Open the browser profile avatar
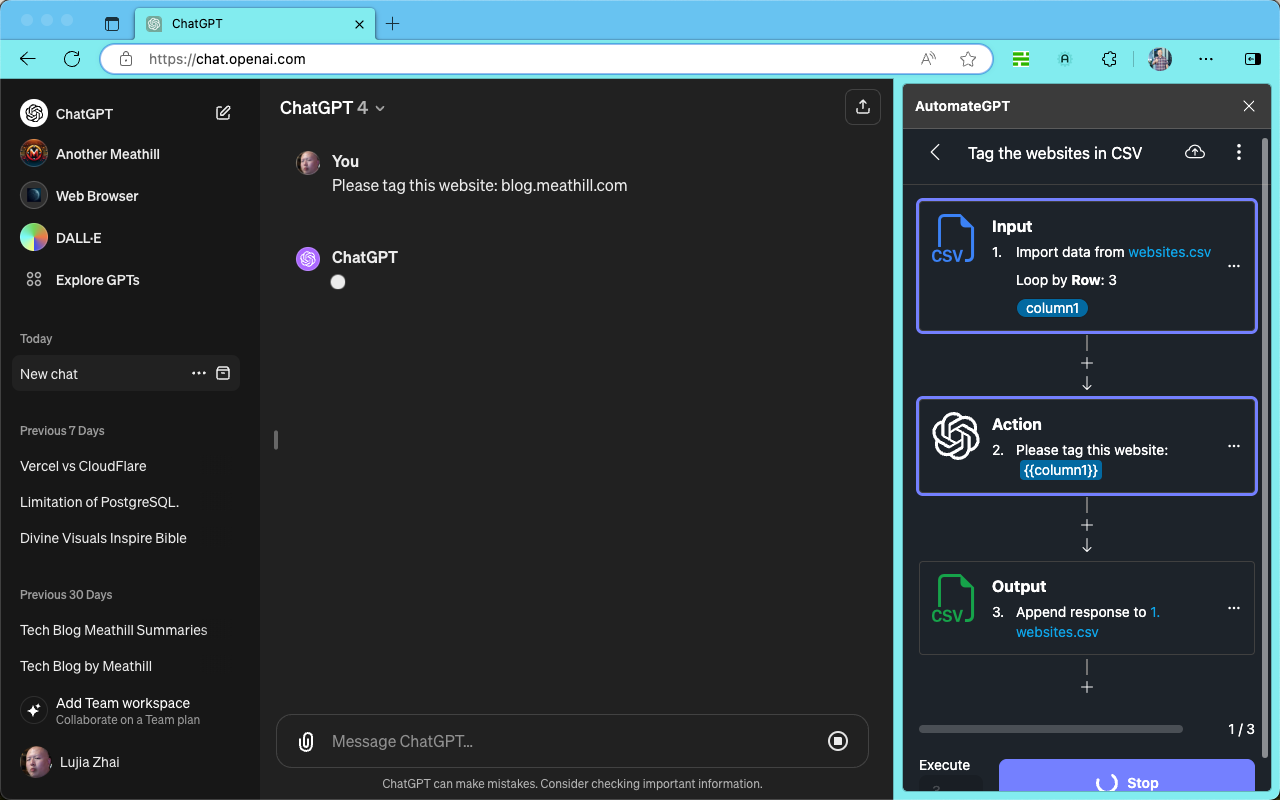This screenshot has height=800, width=1280. coord(1160,59)
